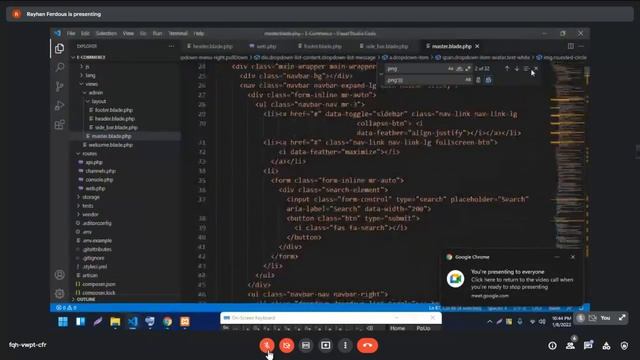
Task: Open VS Code Explorer in the activity bar
Action: [60, 49]
